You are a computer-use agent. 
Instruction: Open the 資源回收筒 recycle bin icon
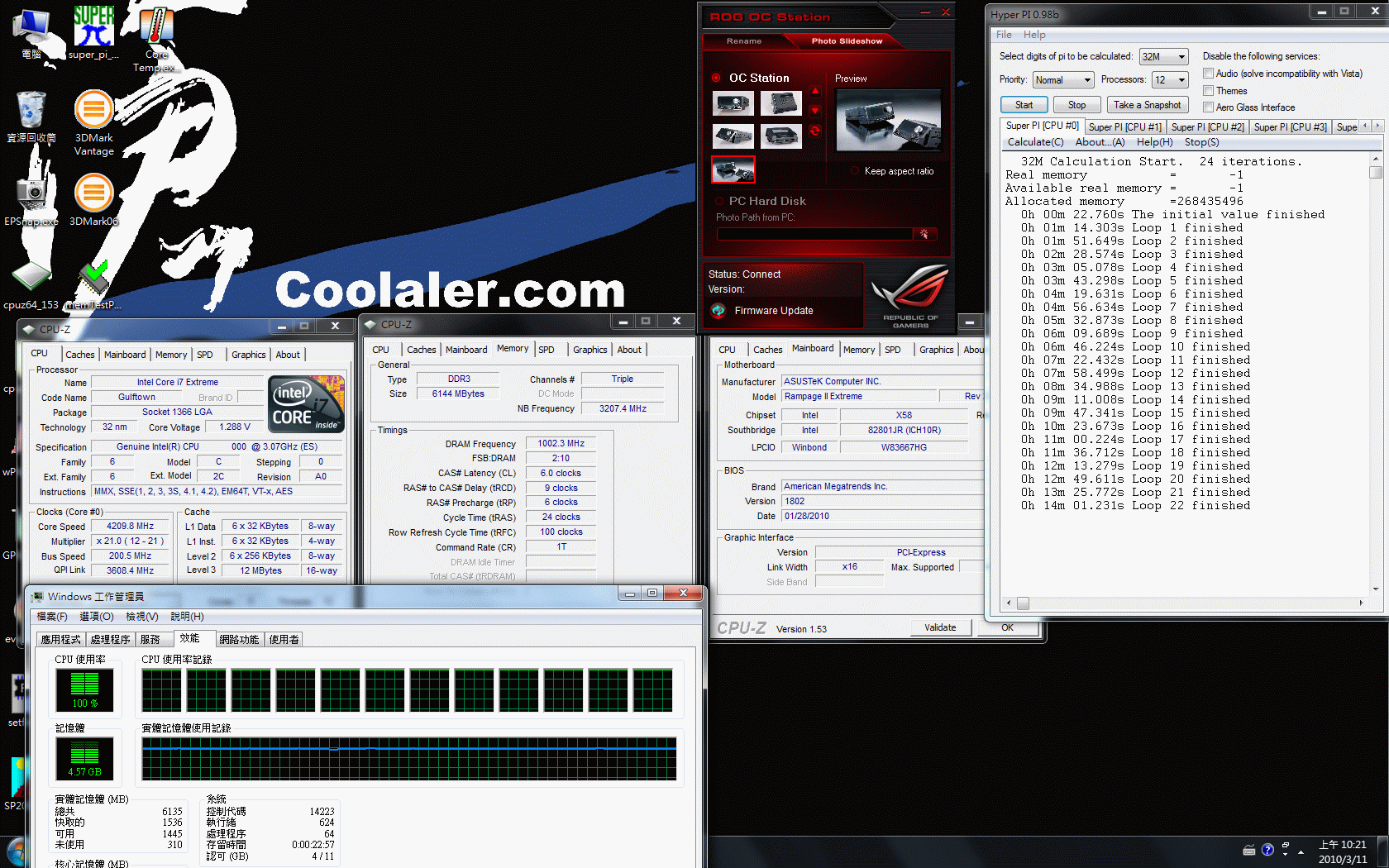[31, 117]
